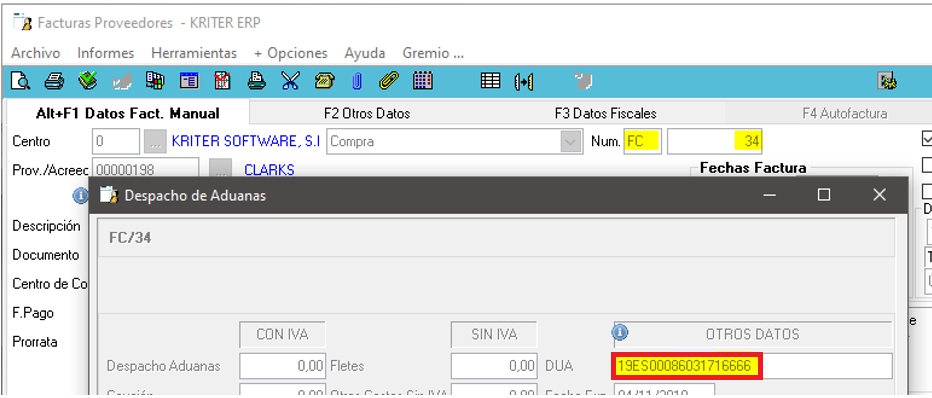
Task: Click the scissors cut icon
Action: (289, 81)
